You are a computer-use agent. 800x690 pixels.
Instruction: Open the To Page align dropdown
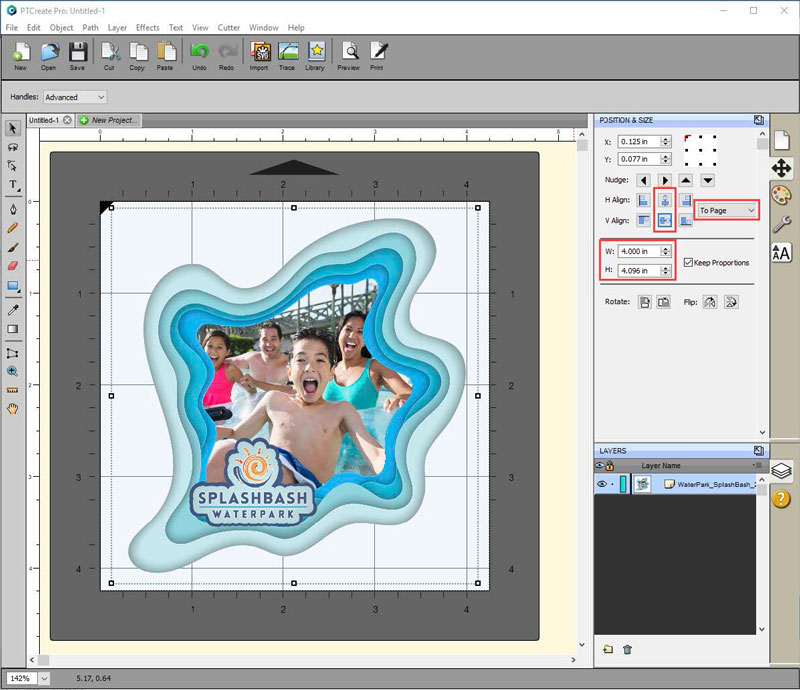pos(727,210)
